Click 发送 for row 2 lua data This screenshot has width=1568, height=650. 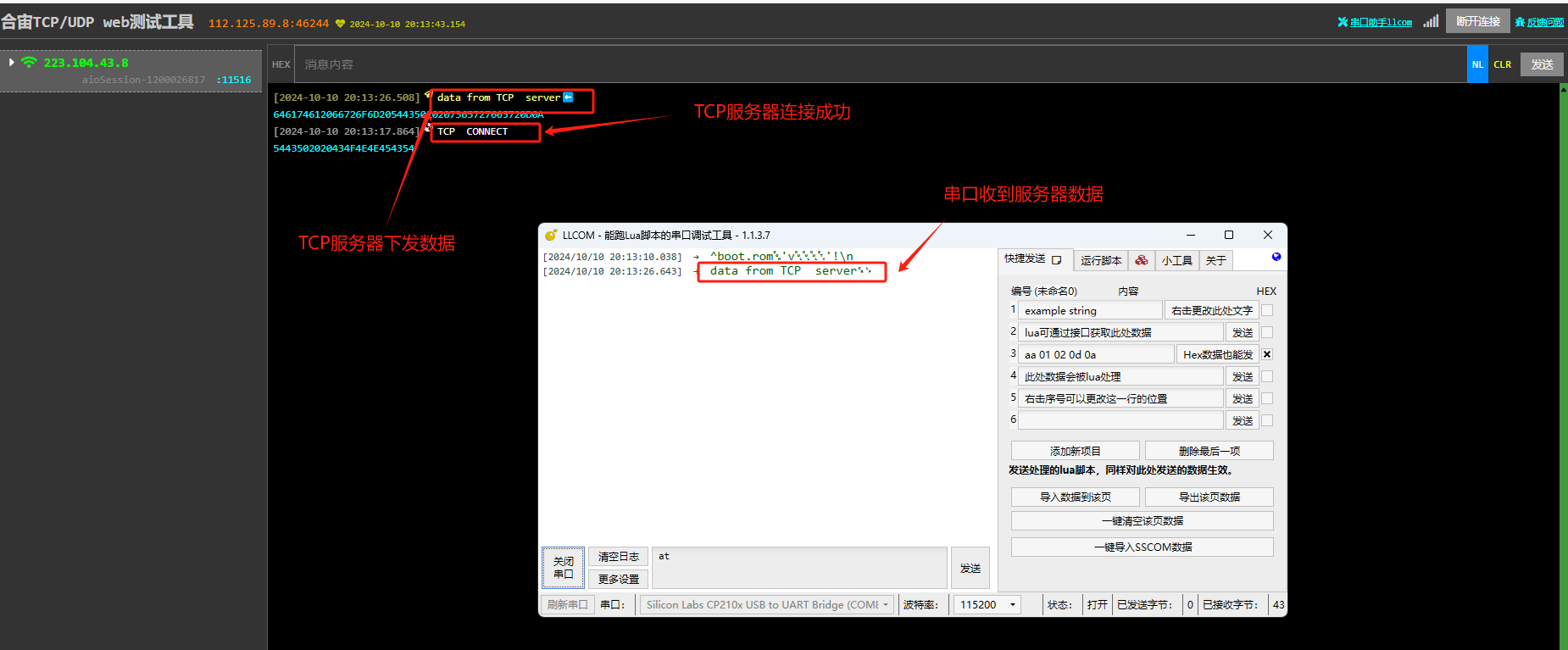[x=1243, y=332]
